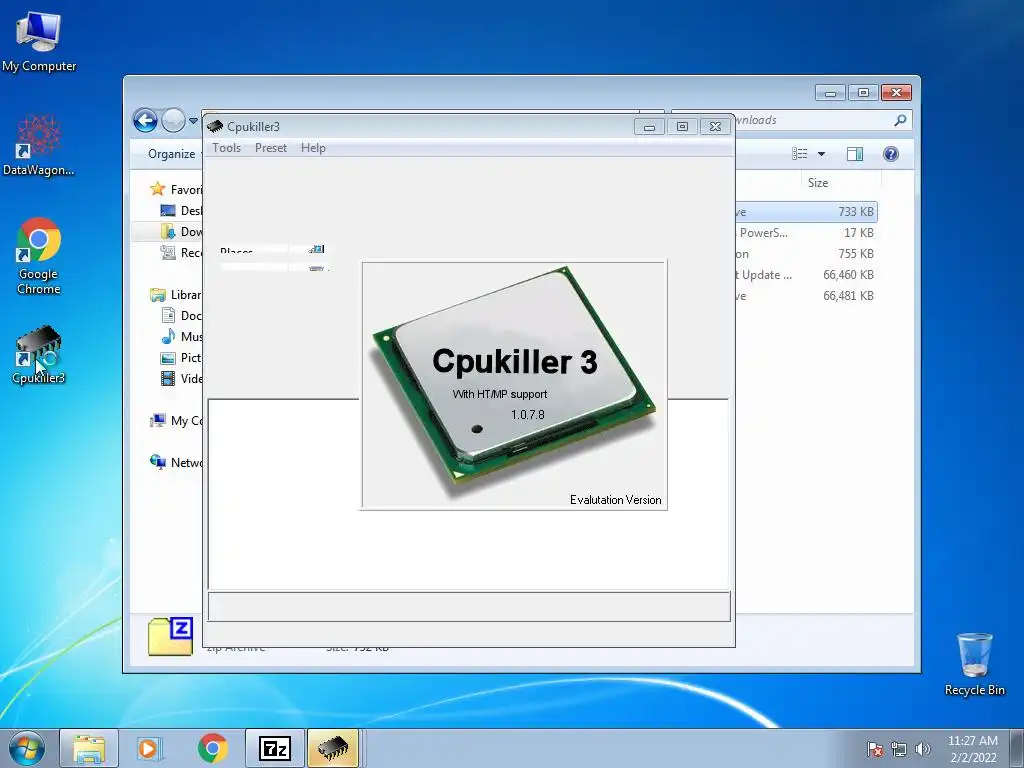Click the Explorer search magnifier icon
This screenshot has height=768, width=1024.
(901, 120)
